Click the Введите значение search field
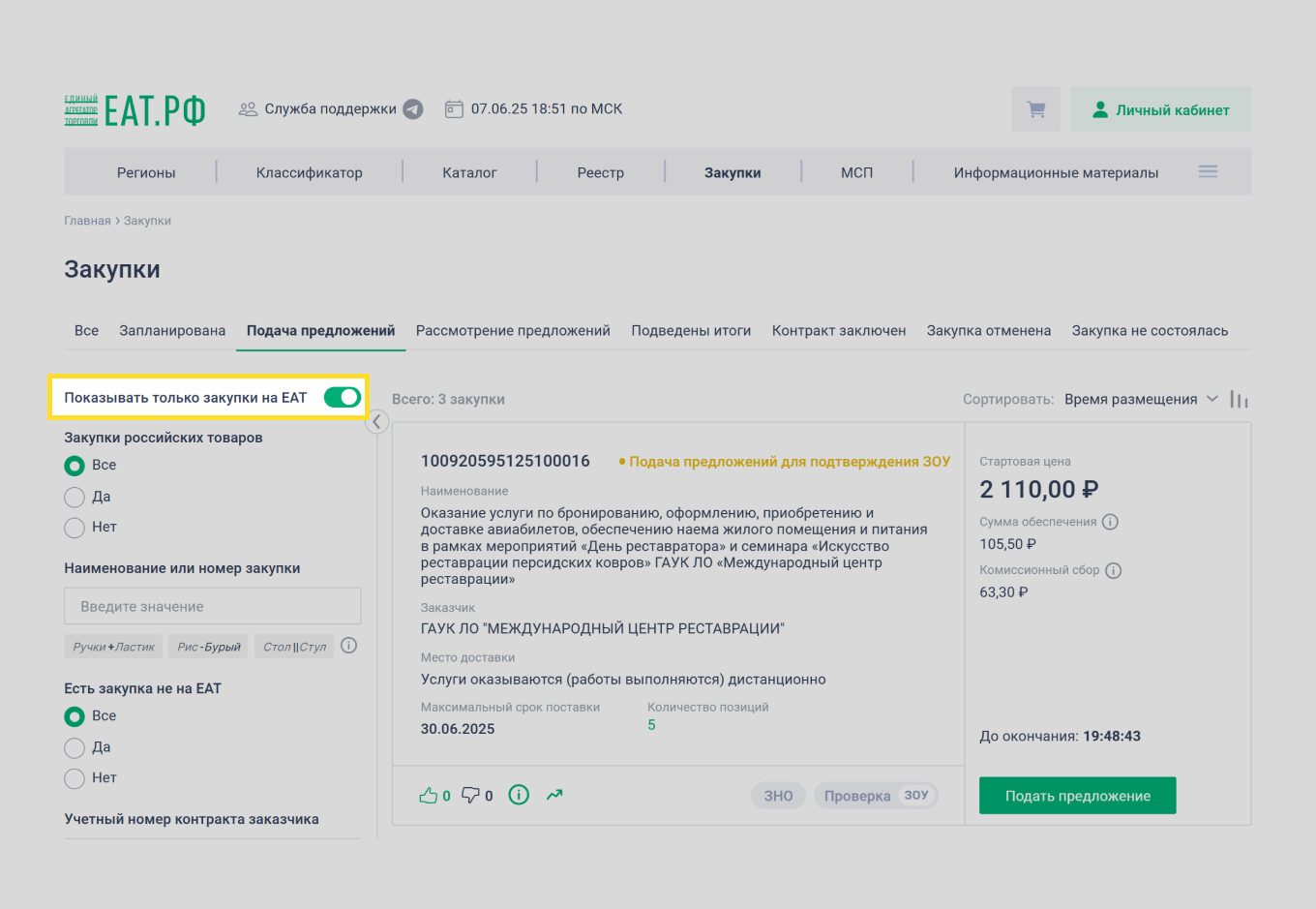1316x909 pixels. pyautogui.click(x=212, y=605)
